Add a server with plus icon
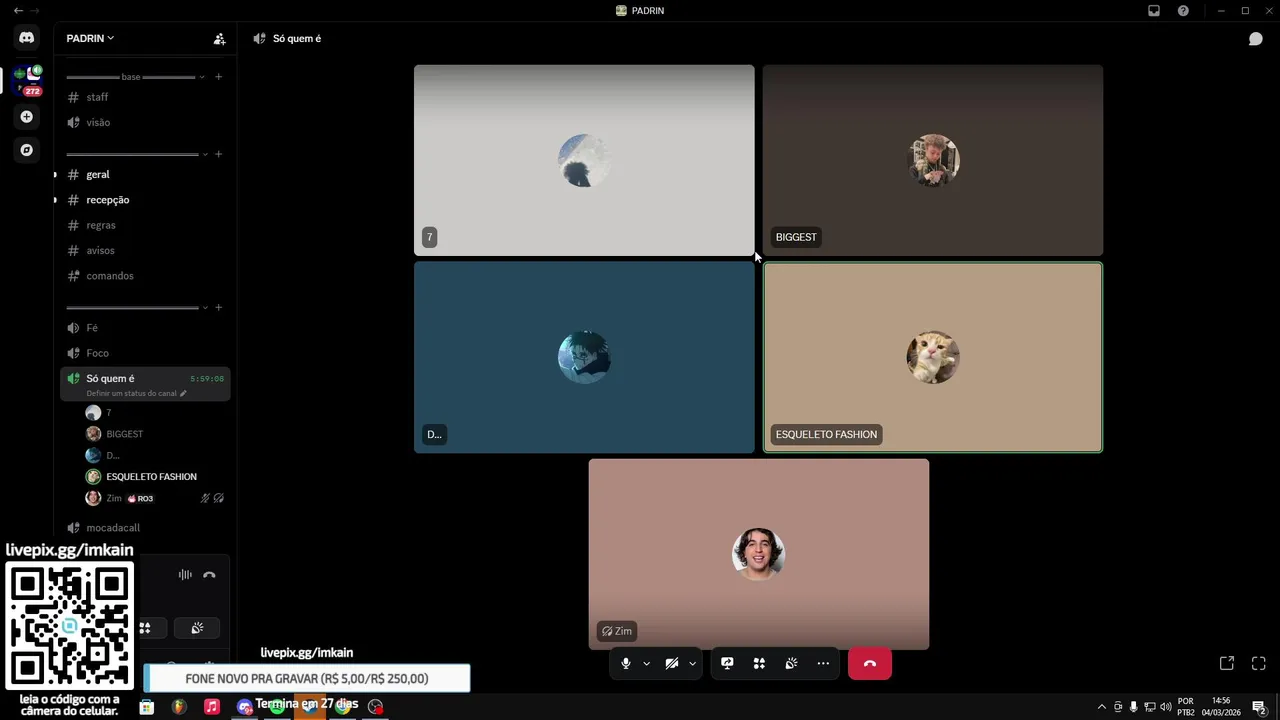1280x720 pixels. [27, 117]
